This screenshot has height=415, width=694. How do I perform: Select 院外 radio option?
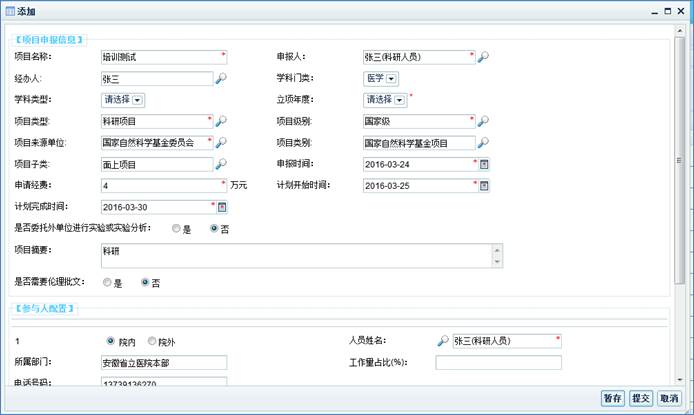tap(152, 341)
